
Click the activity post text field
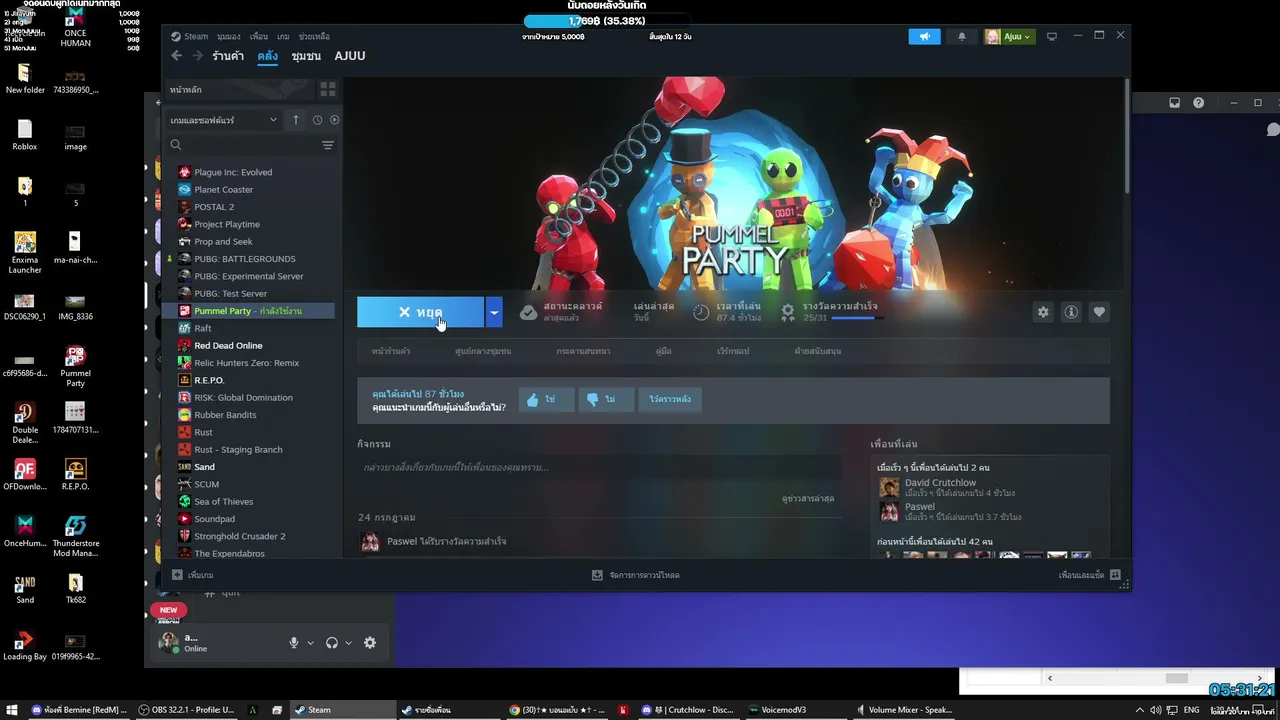598,468
